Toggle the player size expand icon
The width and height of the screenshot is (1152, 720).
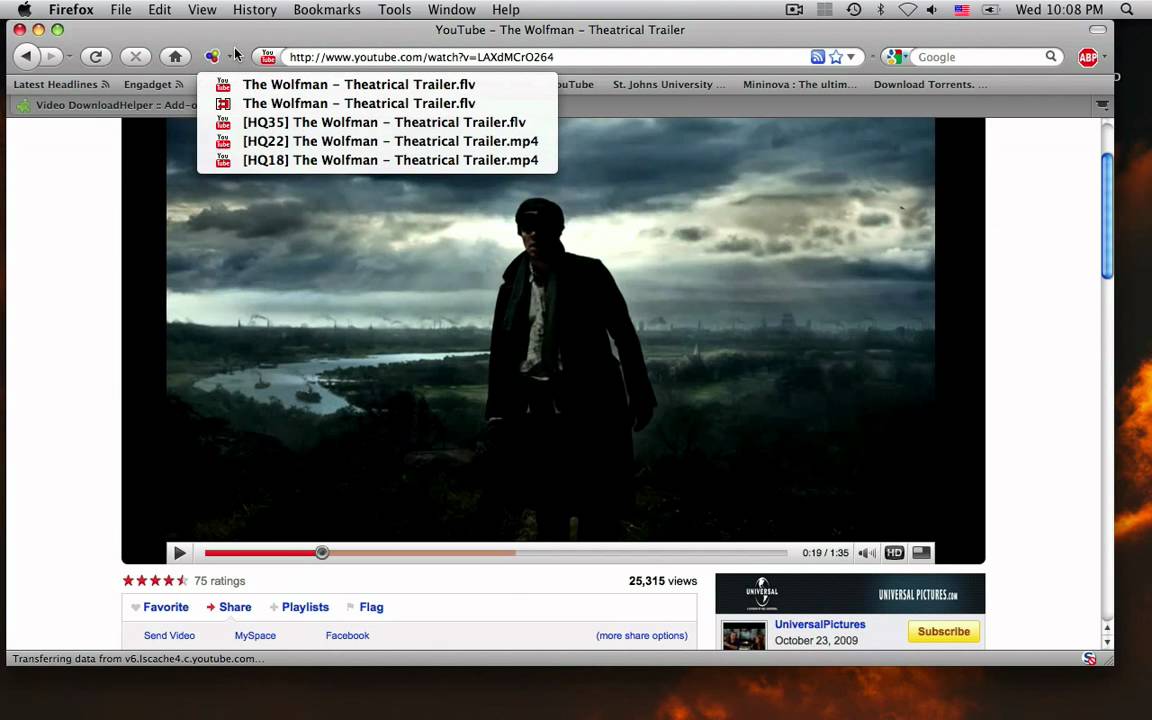[x=921, y=552]
